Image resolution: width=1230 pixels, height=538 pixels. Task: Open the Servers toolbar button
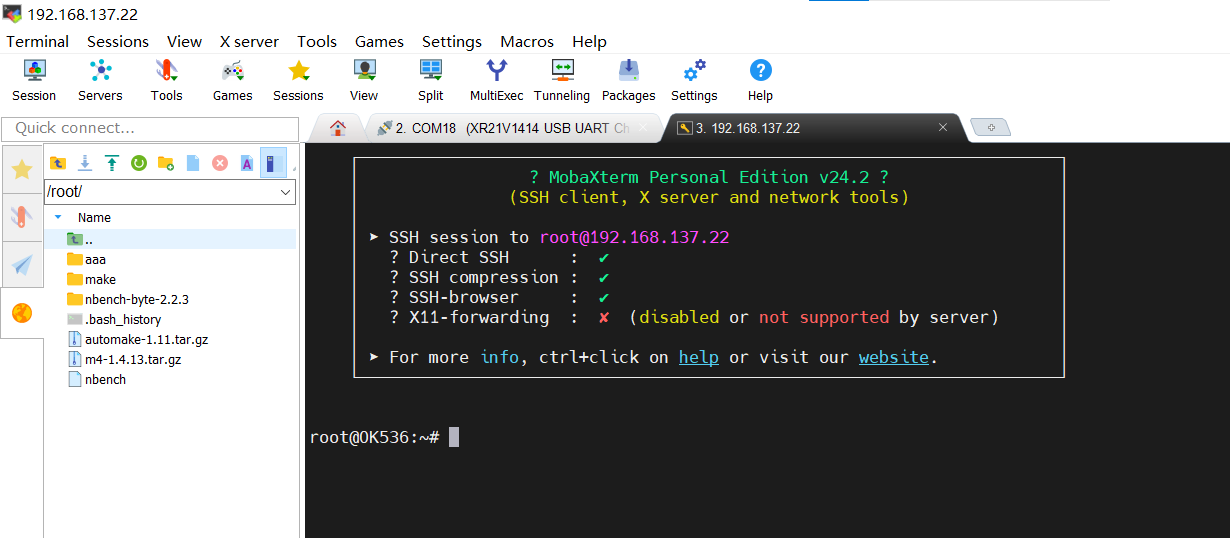(x=100, y=80)
